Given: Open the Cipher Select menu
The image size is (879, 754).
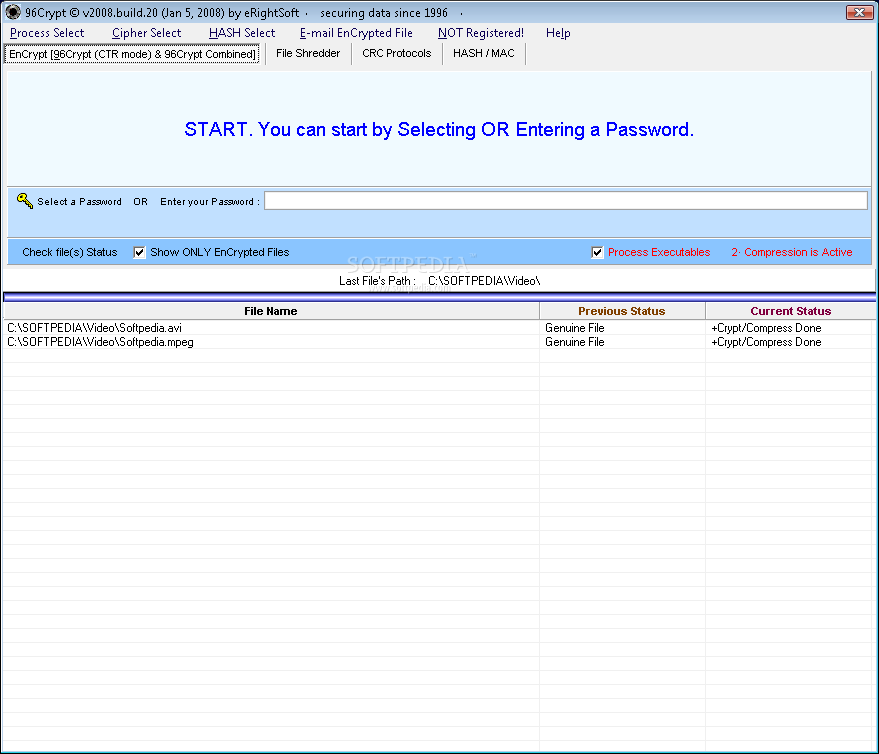Looking at the screenshot, I should coord(146,33).
